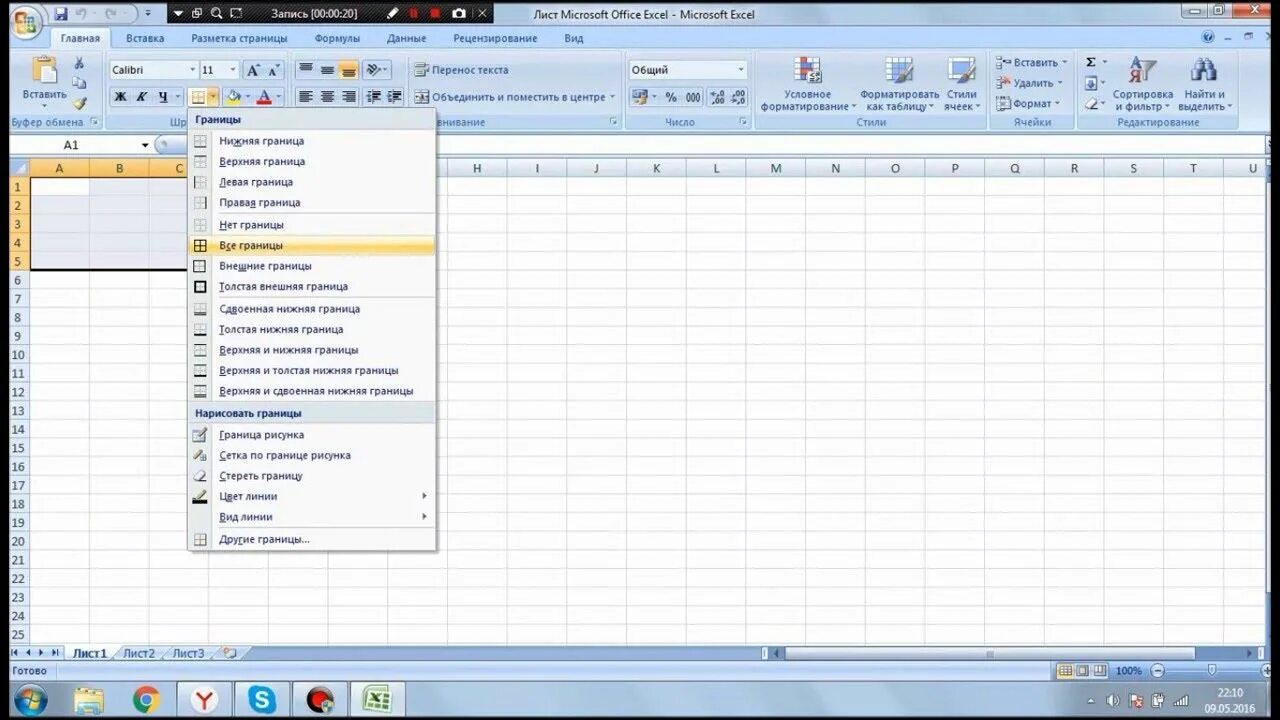The height and width of the screenshot is (720, 1280).
Task: Click the Fill color bucket icon
Action: click(233, 97)
